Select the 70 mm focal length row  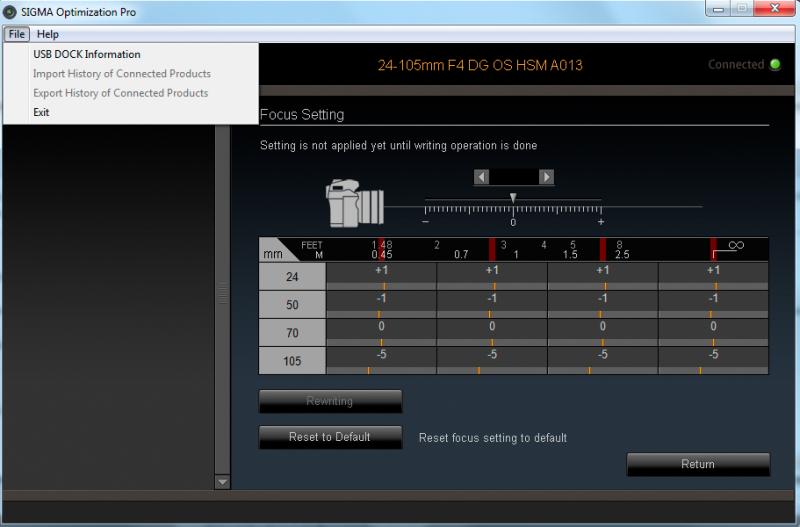click(292, 333)
